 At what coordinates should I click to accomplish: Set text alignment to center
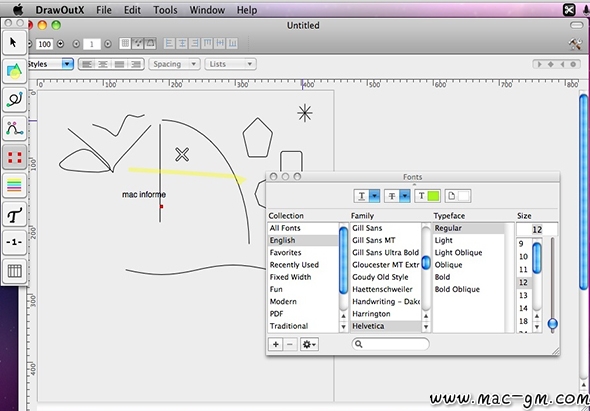point(103,64)
